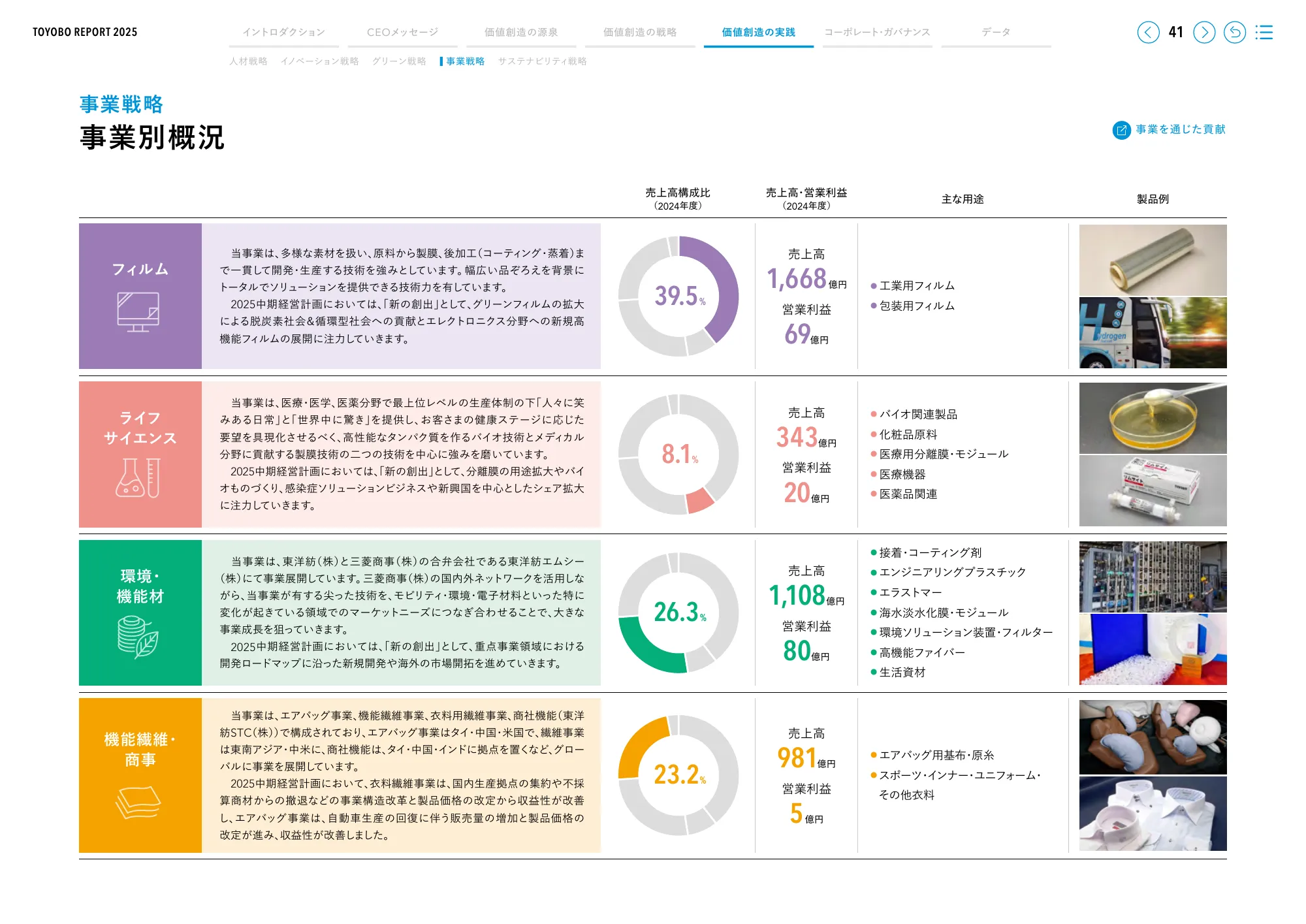Advance to next page using right arrow icon

(x=1203, y=31)
